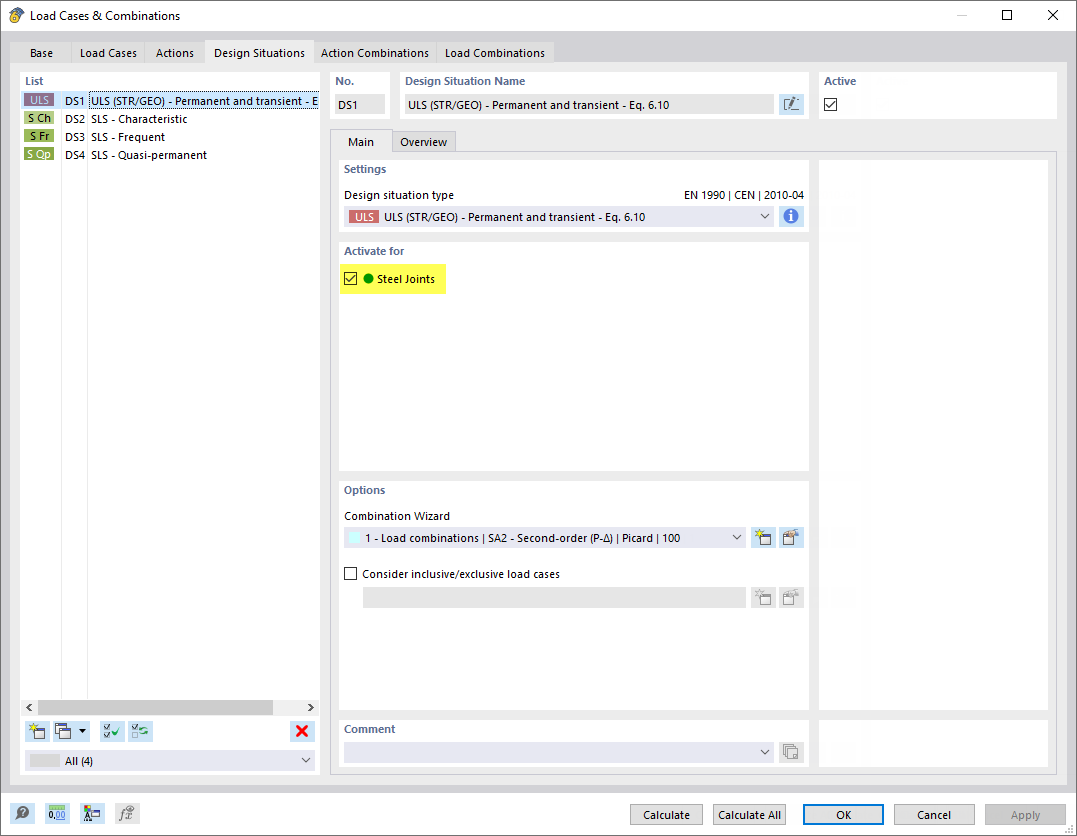
Task: Switch to the Overview sub-tab
Action: [x=423, y=142]
